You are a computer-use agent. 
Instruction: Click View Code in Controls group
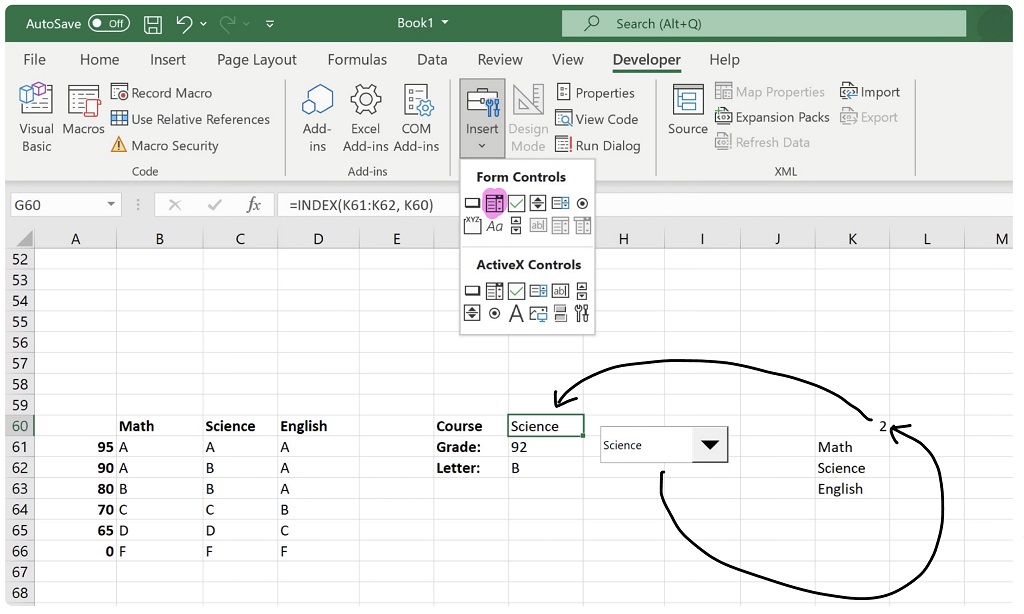coord(597,119)
